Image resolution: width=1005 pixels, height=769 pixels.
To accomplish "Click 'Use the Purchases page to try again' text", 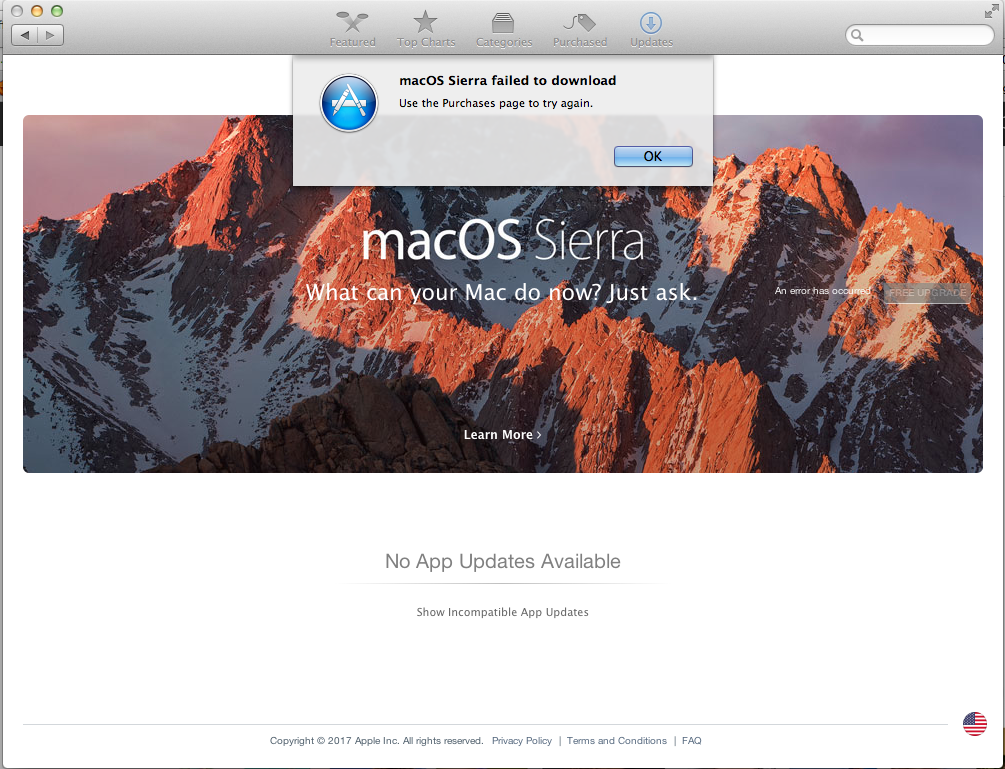I will point(496,103).
